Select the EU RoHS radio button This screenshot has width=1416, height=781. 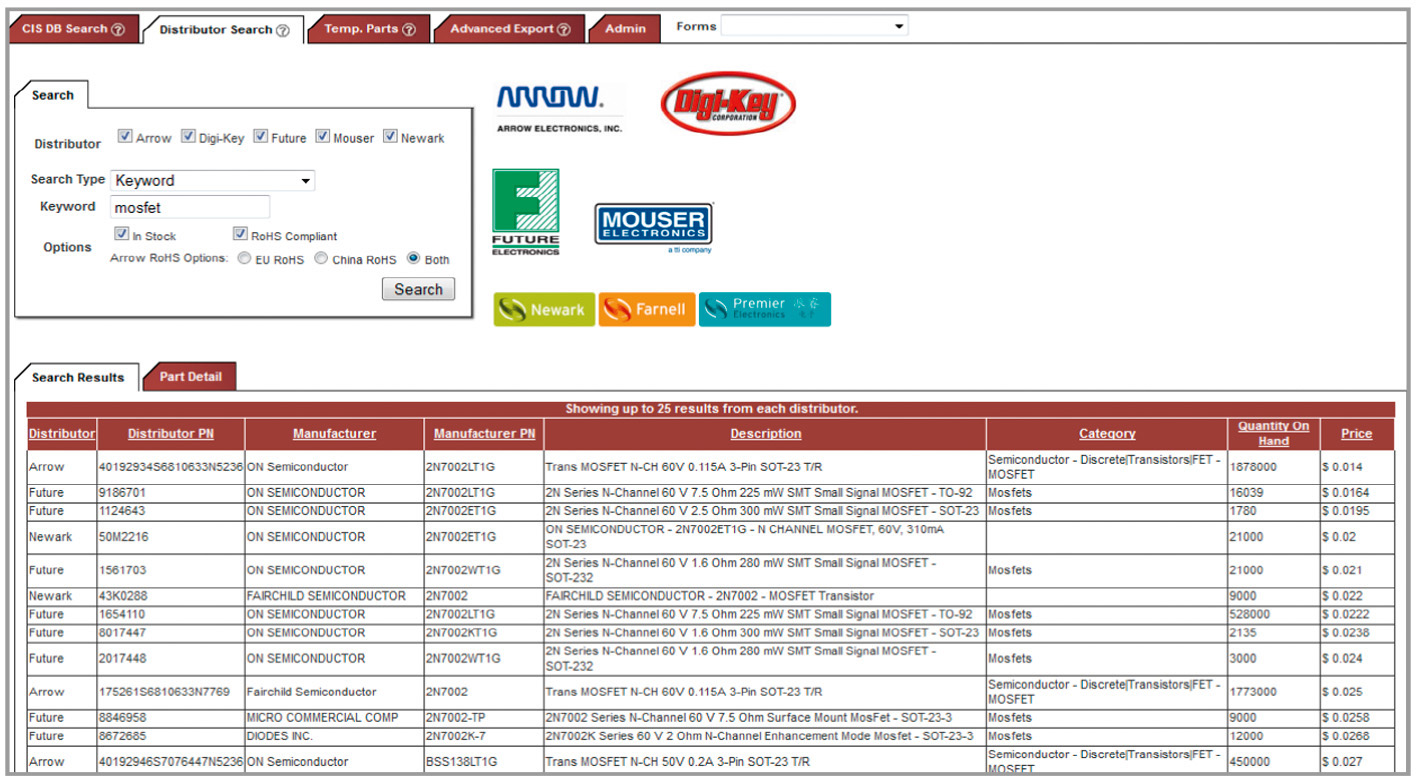pyautogui.click(x=244, y=258)
